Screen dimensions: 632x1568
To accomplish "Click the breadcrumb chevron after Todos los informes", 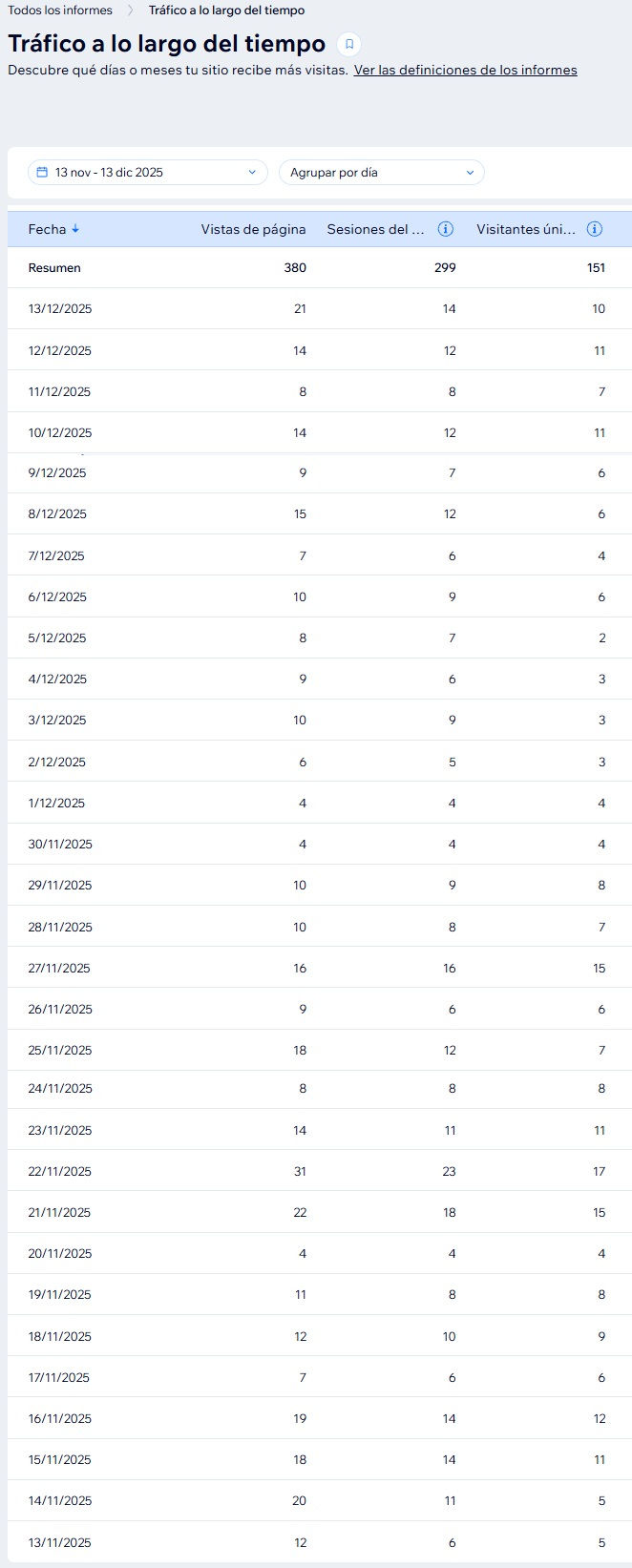I will [x=131, y=10].
